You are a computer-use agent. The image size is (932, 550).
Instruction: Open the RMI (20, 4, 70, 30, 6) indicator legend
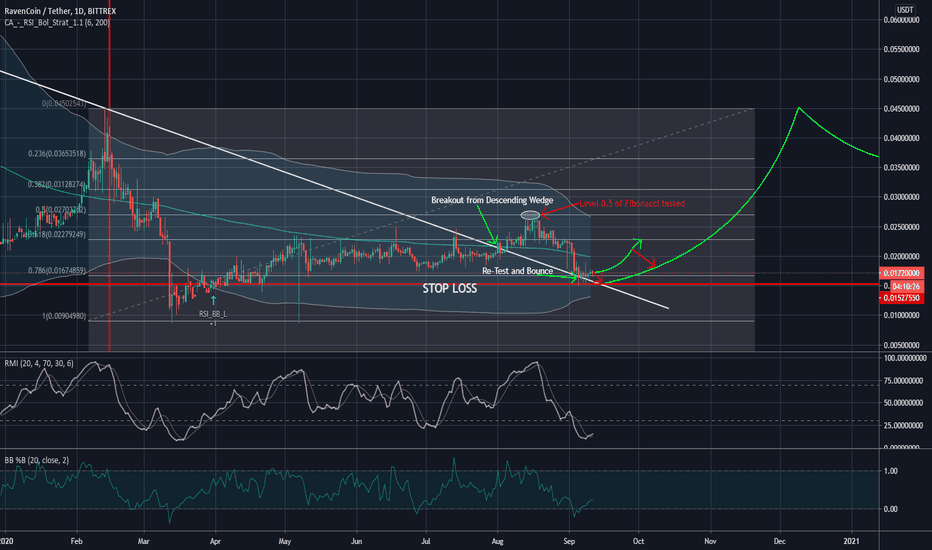pos(39,363)
